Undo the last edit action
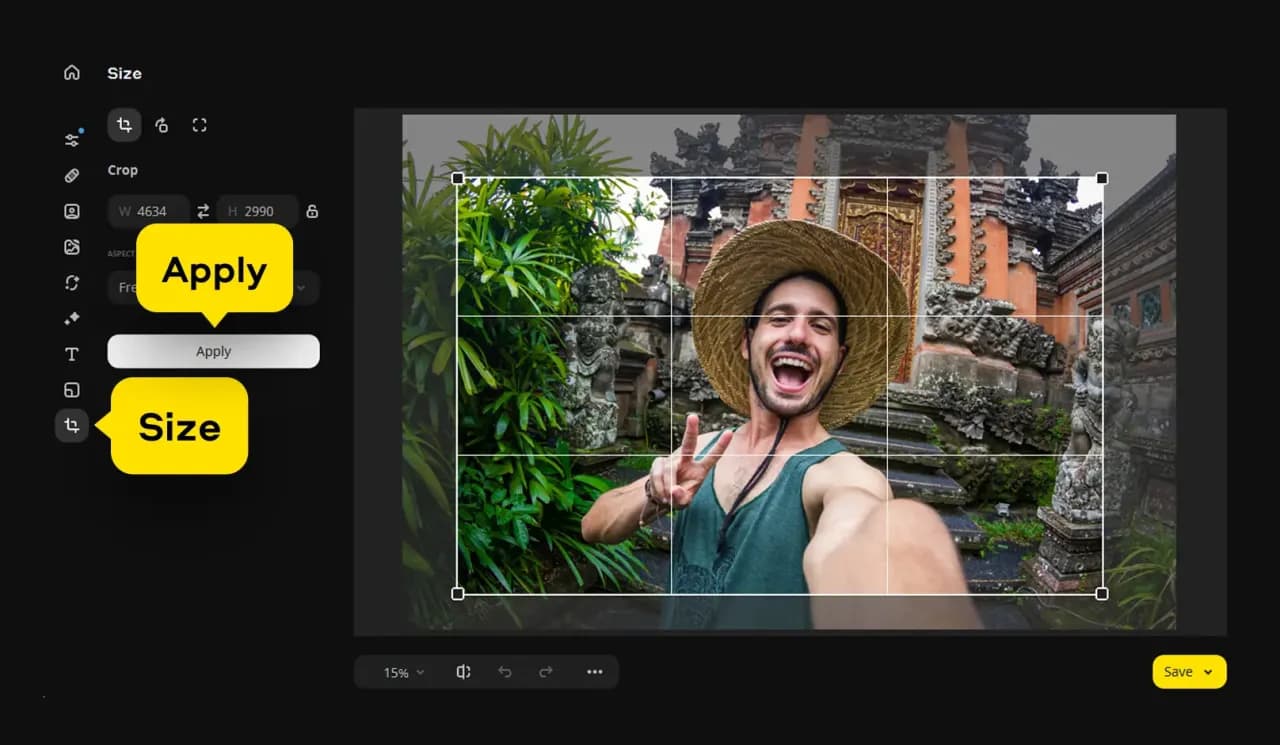The height and width of the screenshot is (745, 1280). tap(505, 672)
